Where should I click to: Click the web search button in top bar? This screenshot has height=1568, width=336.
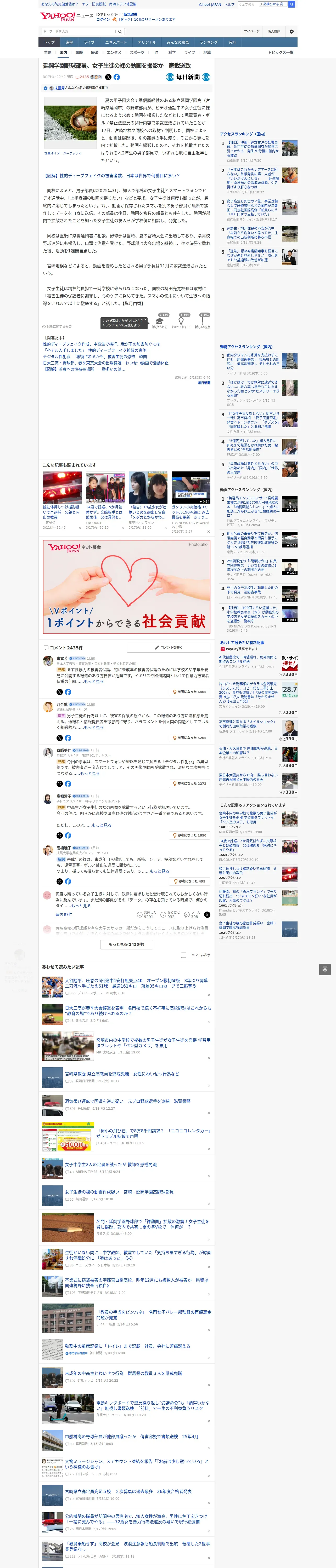coord(292,4)
